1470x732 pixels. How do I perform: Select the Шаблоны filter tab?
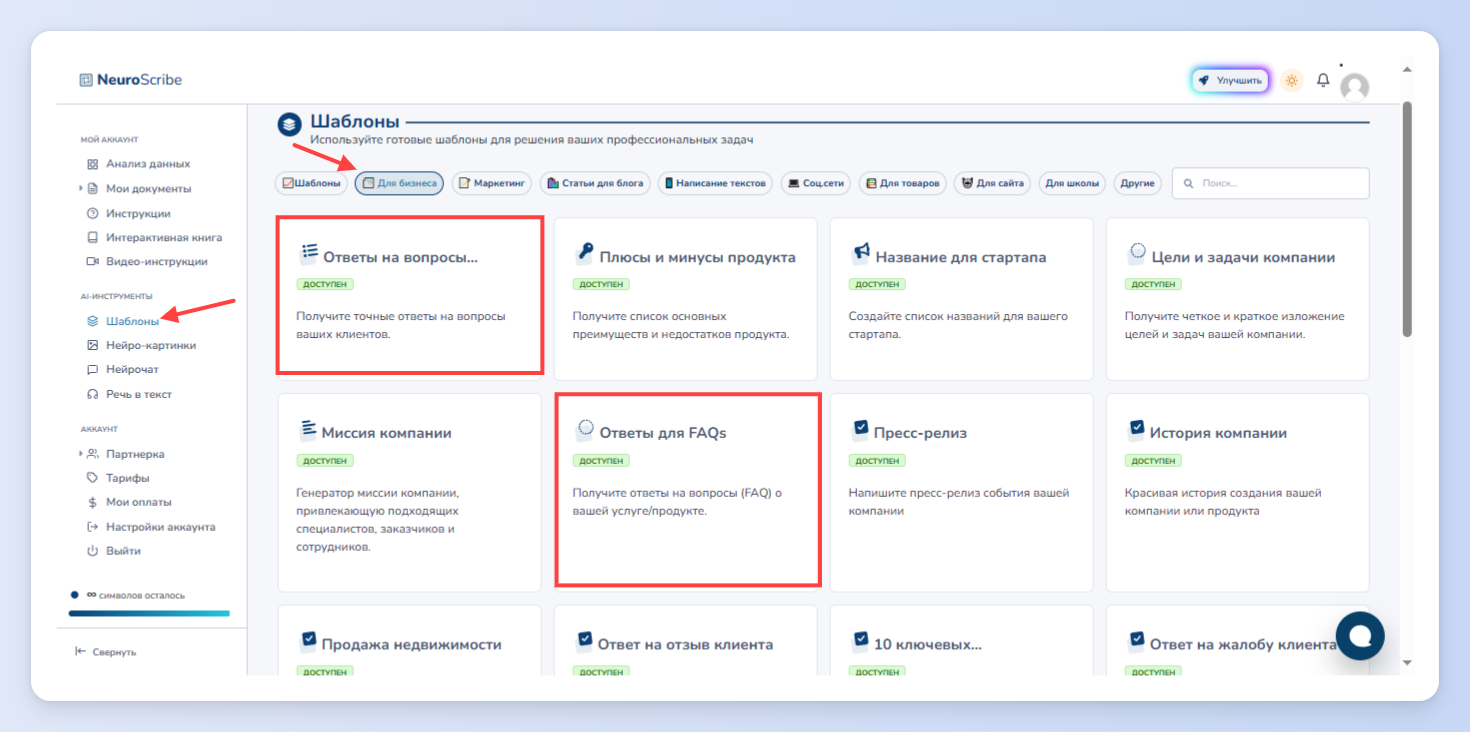point(311,183)
